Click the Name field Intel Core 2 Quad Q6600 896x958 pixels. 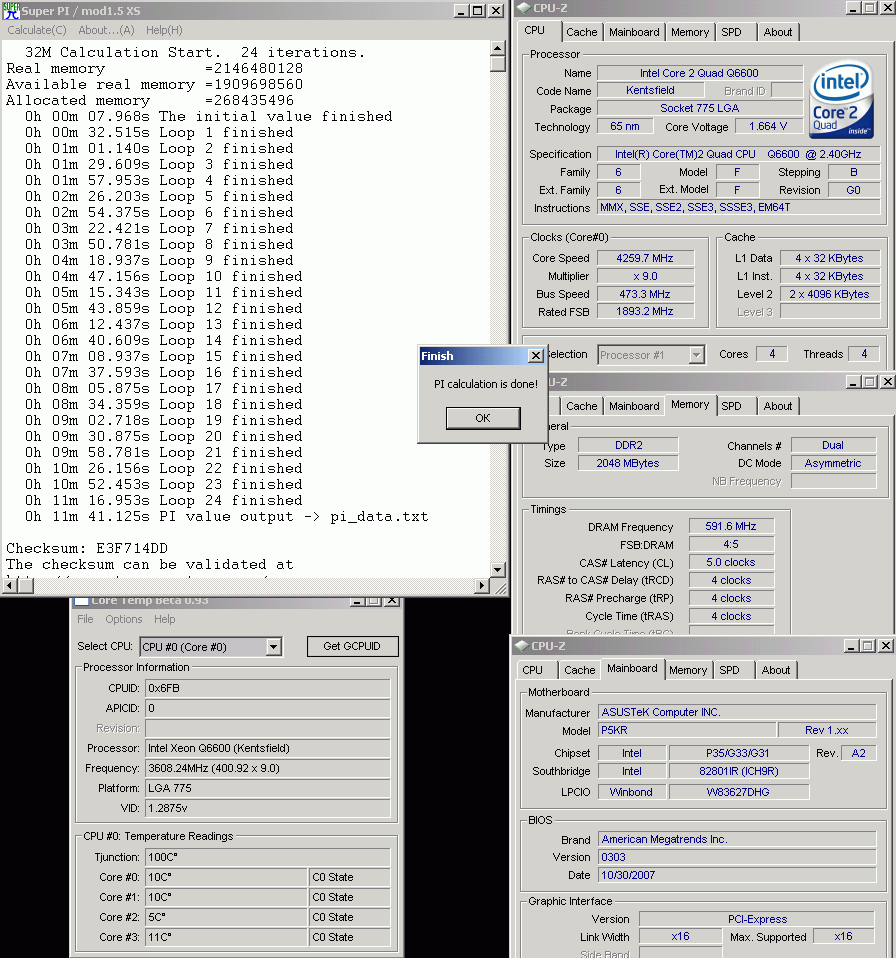click(x=699, y=73)
